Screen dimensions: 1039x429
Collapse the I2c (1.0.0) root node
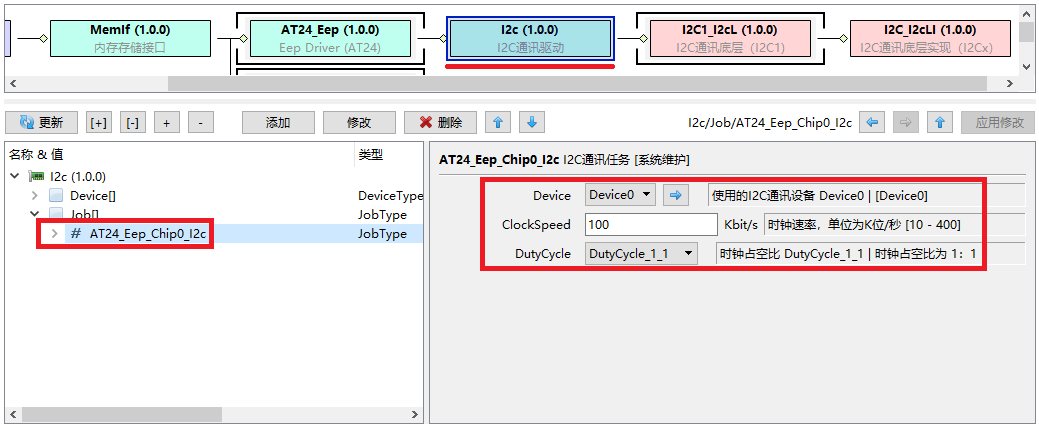point(16,177)
